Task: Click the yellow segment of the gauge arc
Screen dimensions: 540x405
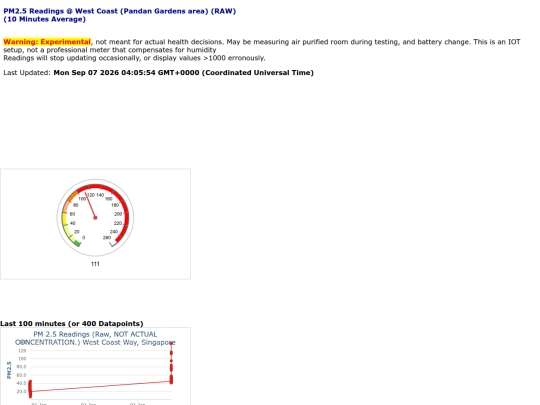Action: pos(64,220)
